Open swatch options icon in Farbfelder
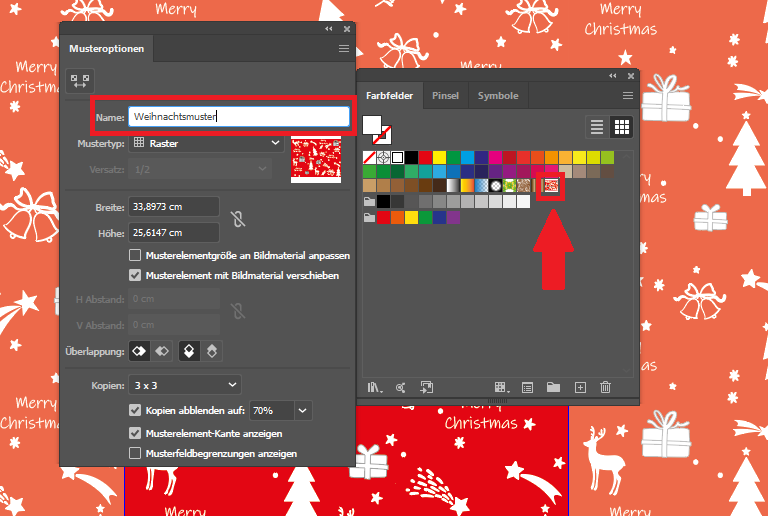 pos(527,387)
